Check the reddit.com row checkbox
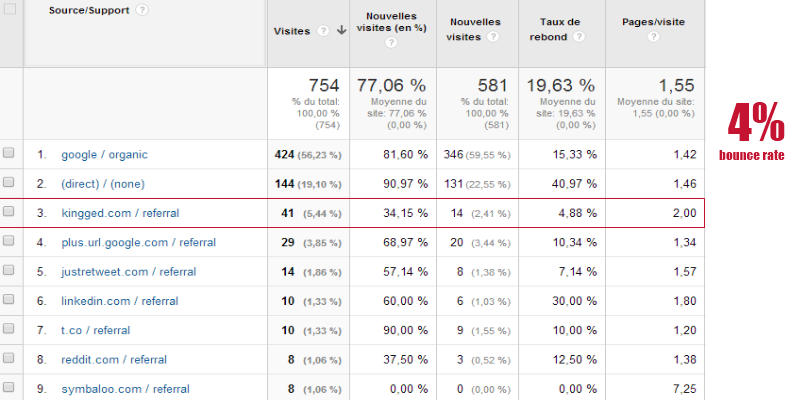This screenshot has height=400, width=800. coord(8,358)
